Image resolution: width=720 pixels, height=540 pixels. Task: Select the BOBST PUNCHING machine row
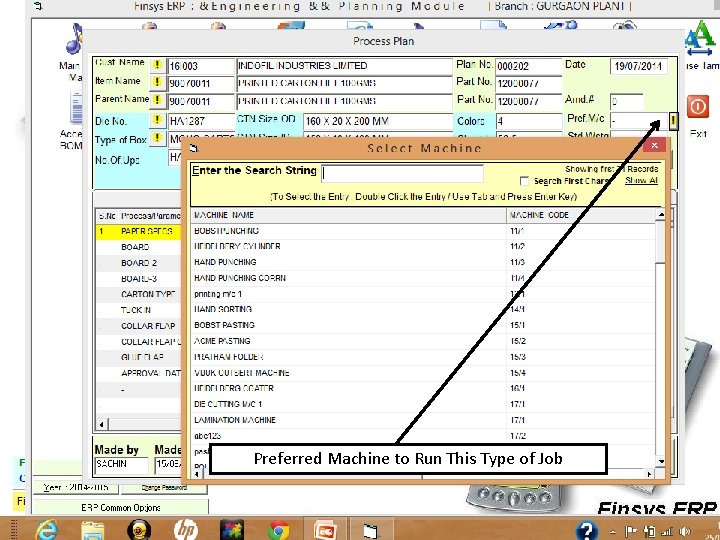[x=423, y=231]
